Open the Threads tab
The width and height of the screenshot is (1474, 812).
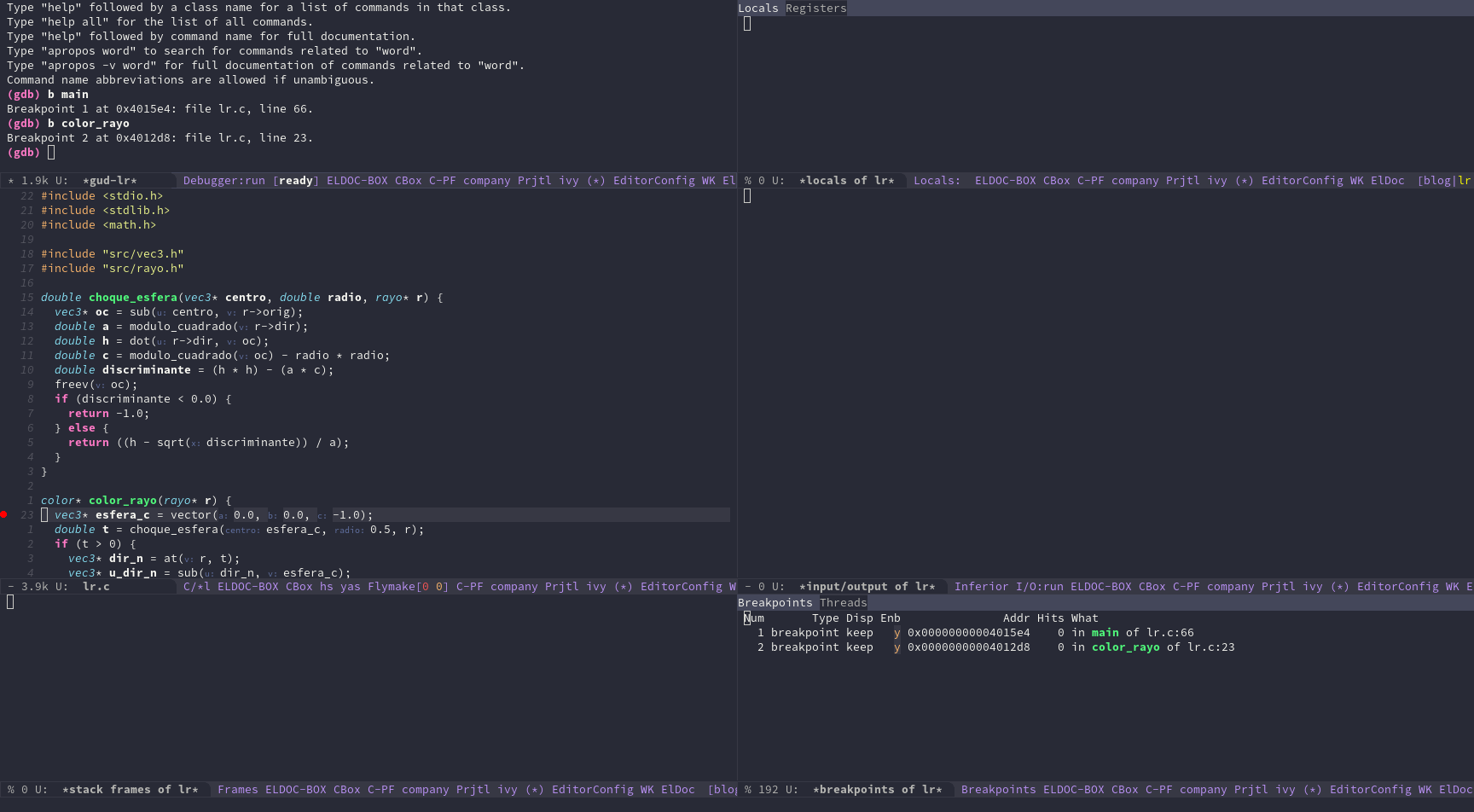pos(843,603)
